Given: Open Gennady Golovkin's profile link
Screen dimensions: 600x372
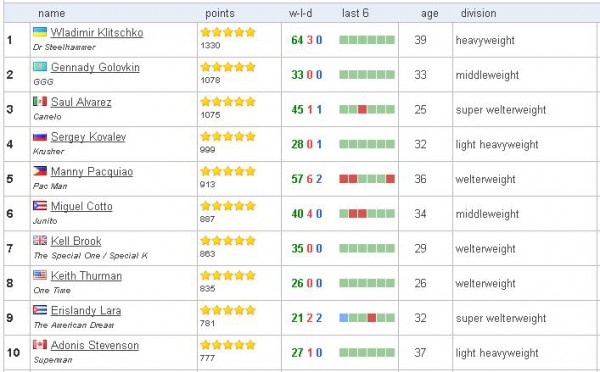Looking at the screenshot, I should point(95,67).
